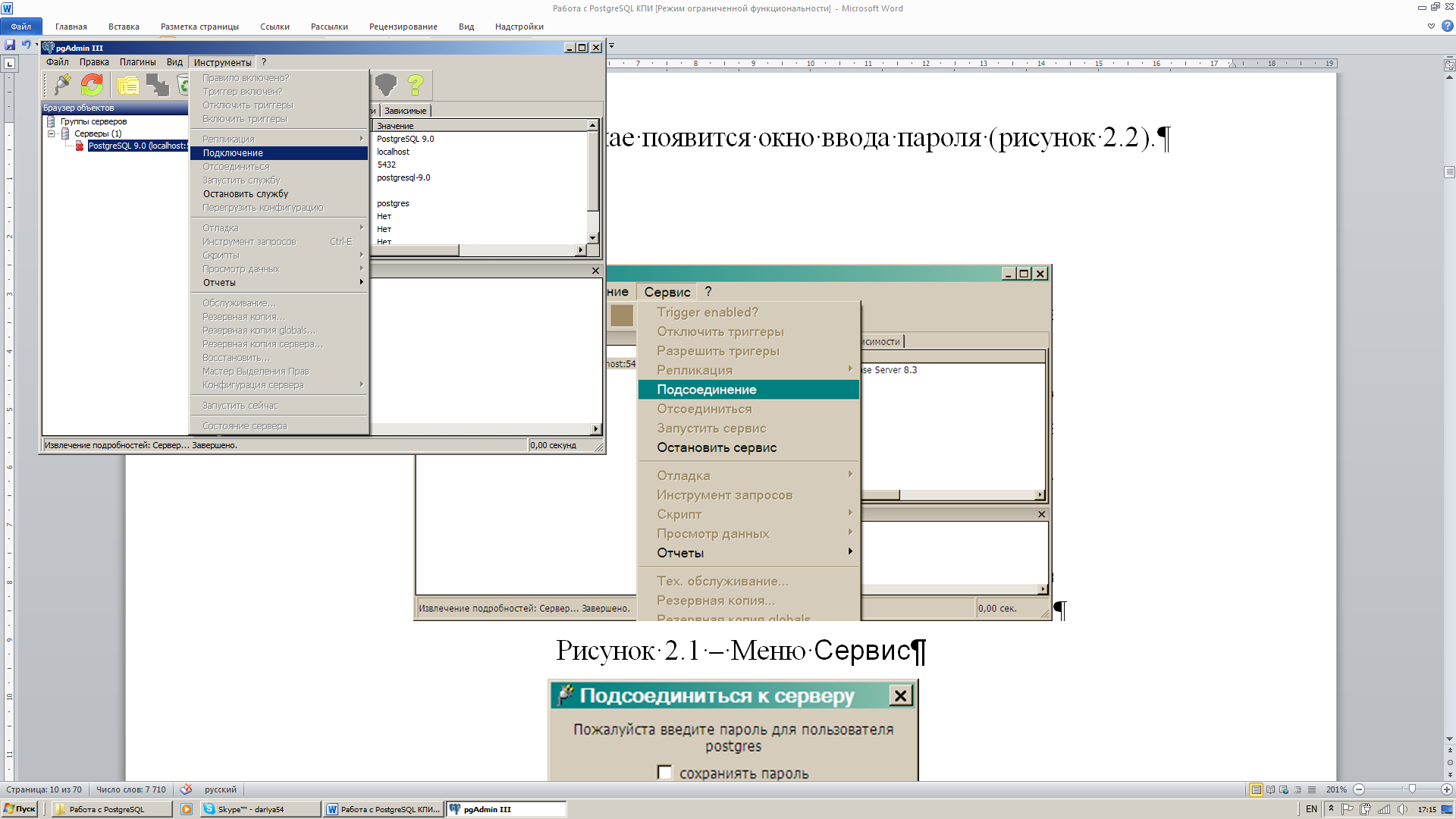1456x819 pixels.
Task: Show hidden tray icons chevron
Action: 1331,808
